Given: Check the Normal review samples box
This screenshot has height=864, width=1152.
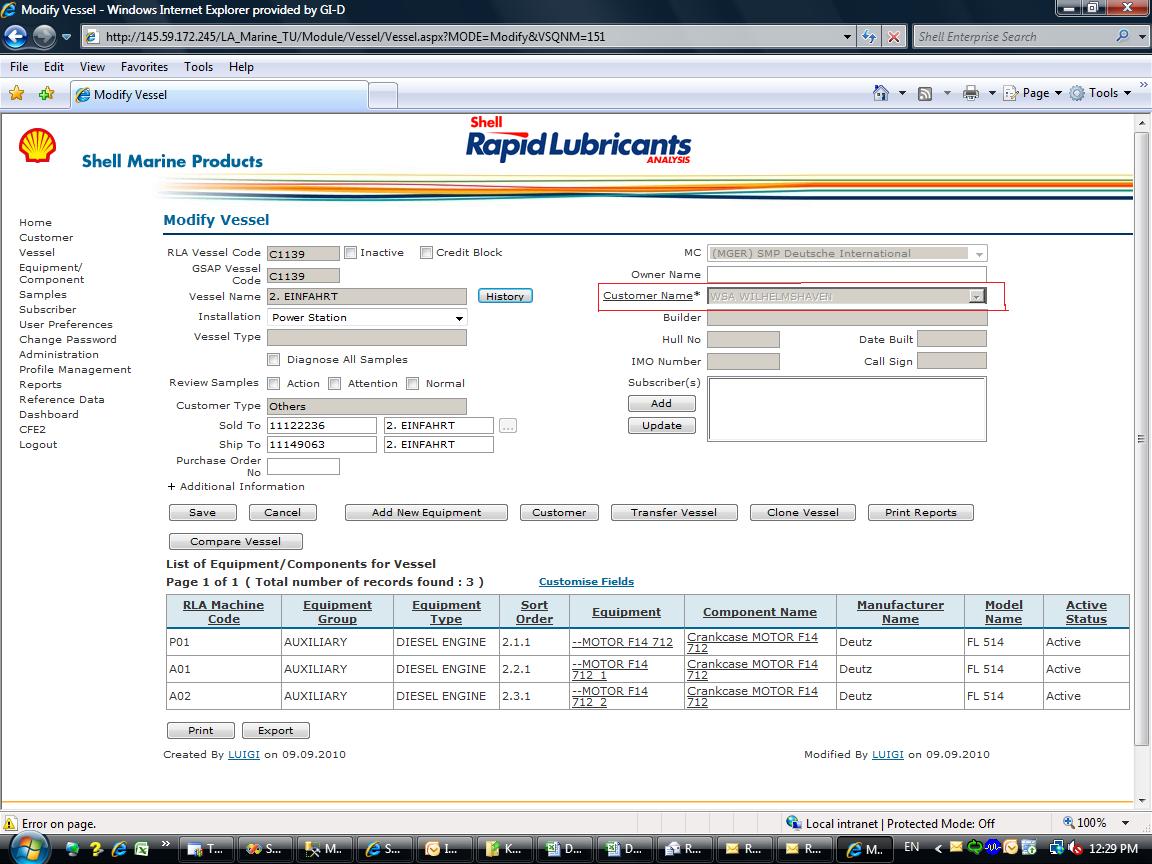Looking at the screenshot, I should [412, 384].
